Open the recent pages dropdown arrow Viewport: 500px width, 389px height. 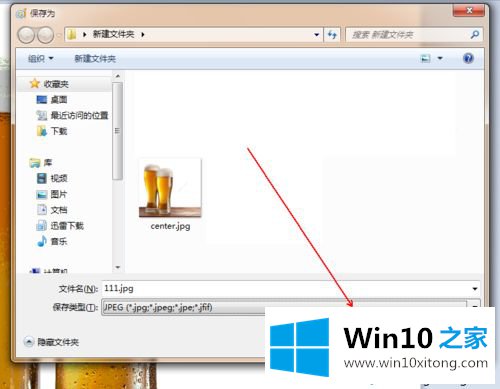58,35
